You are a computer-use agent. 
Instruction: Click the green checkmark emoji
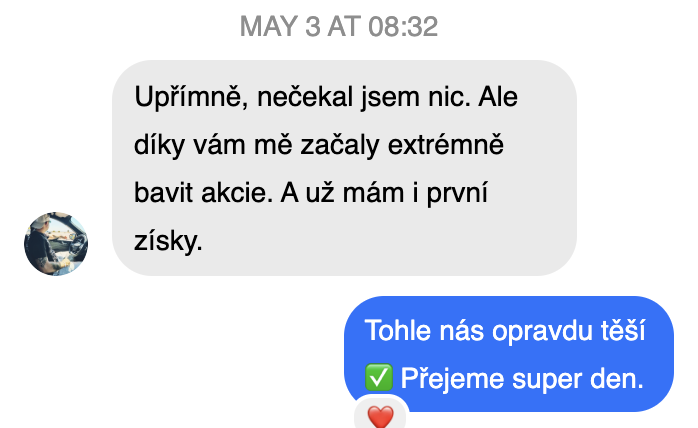click(x=379, y=377)
